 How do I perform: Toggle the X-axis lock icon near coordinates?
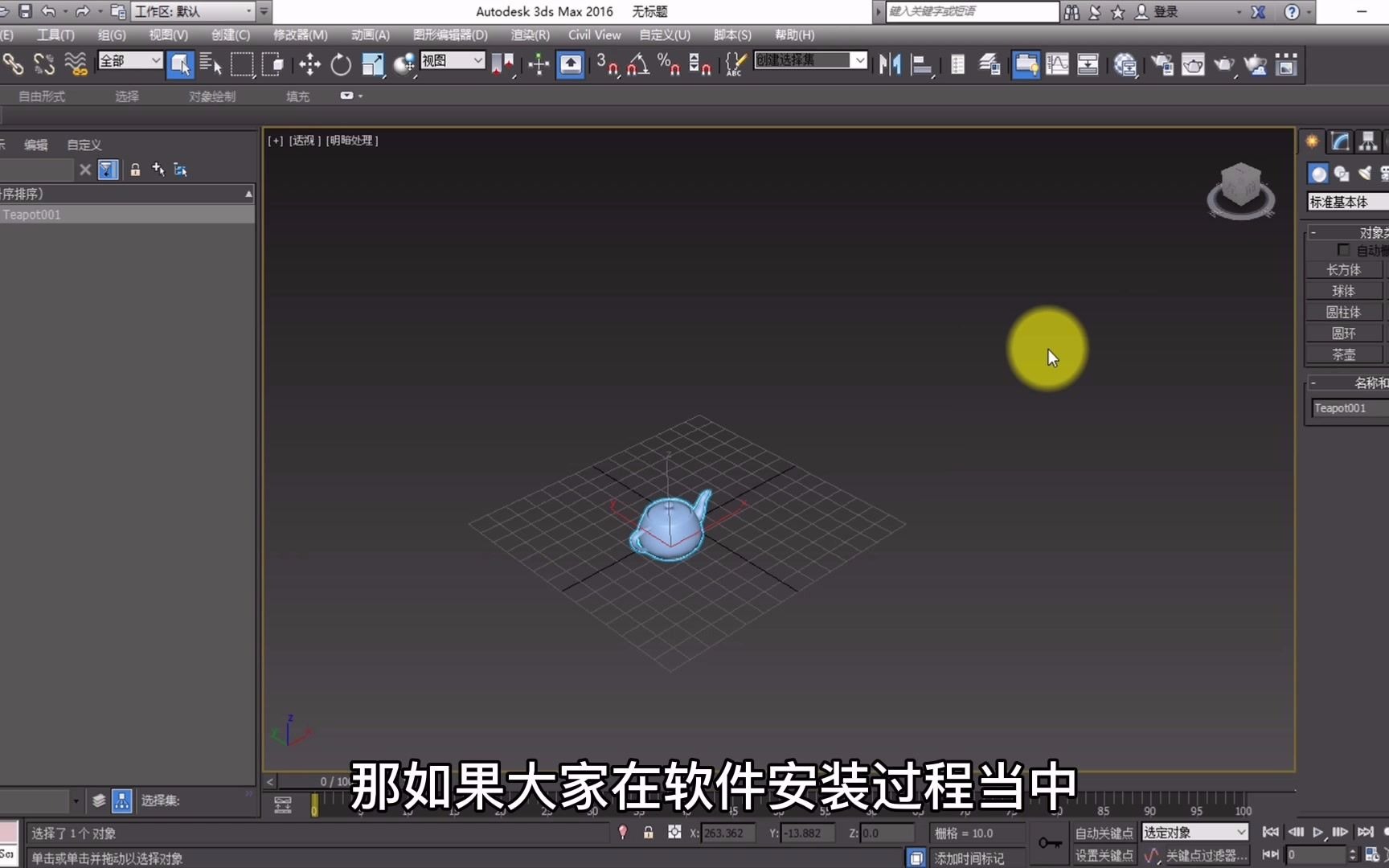point(648,833)
